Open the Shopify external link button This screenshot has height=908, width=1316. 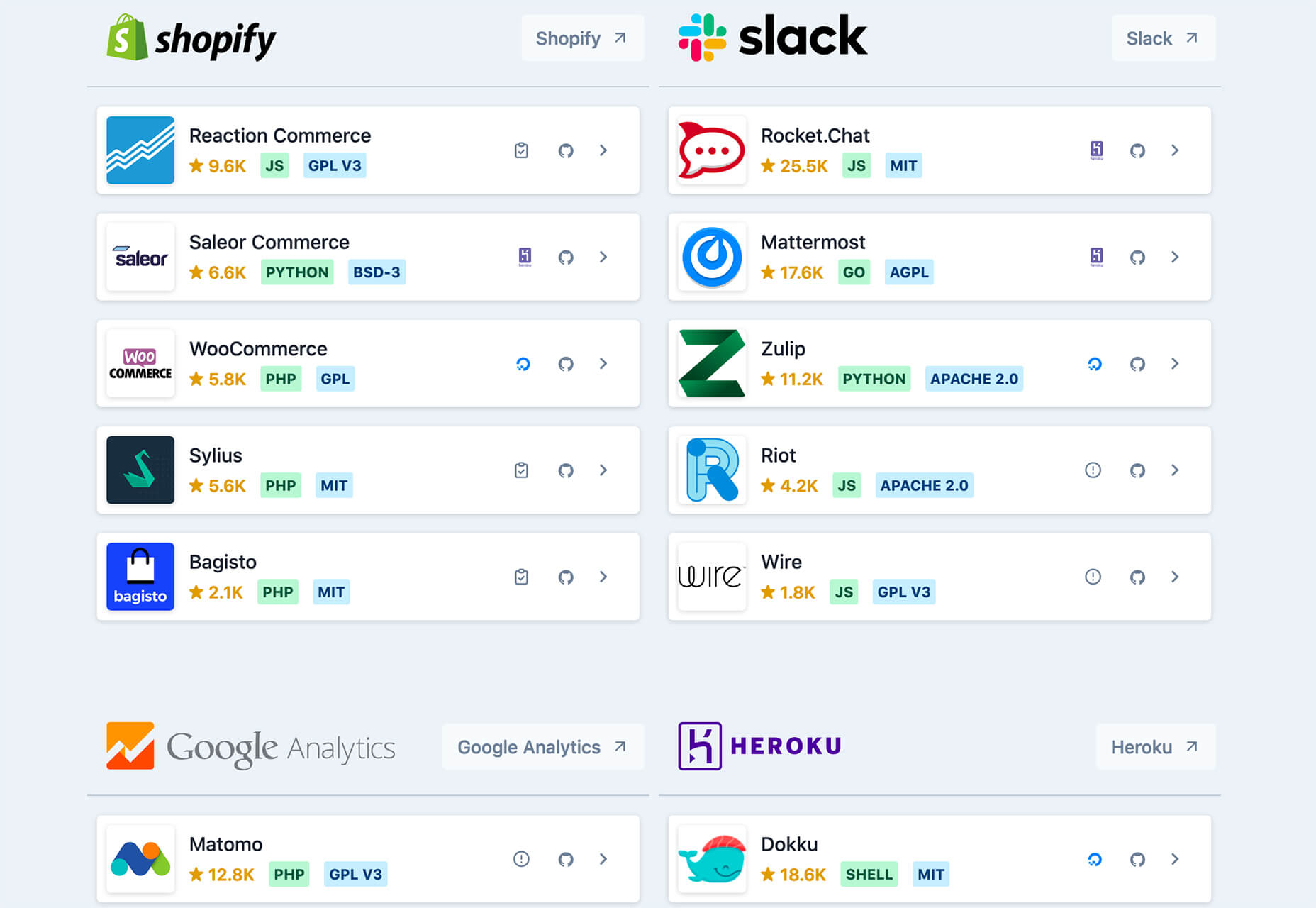(581, 38)
